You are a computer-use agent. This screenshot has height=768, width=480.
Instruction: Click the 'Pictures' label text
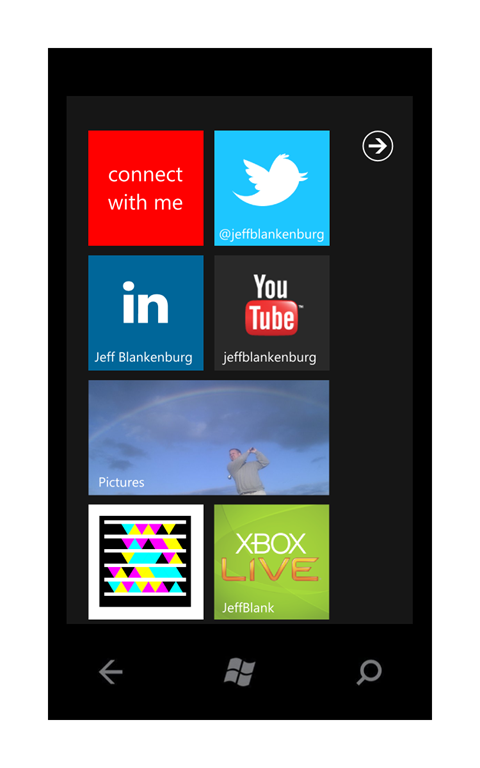pyautogui.click(x=121, y=482)
